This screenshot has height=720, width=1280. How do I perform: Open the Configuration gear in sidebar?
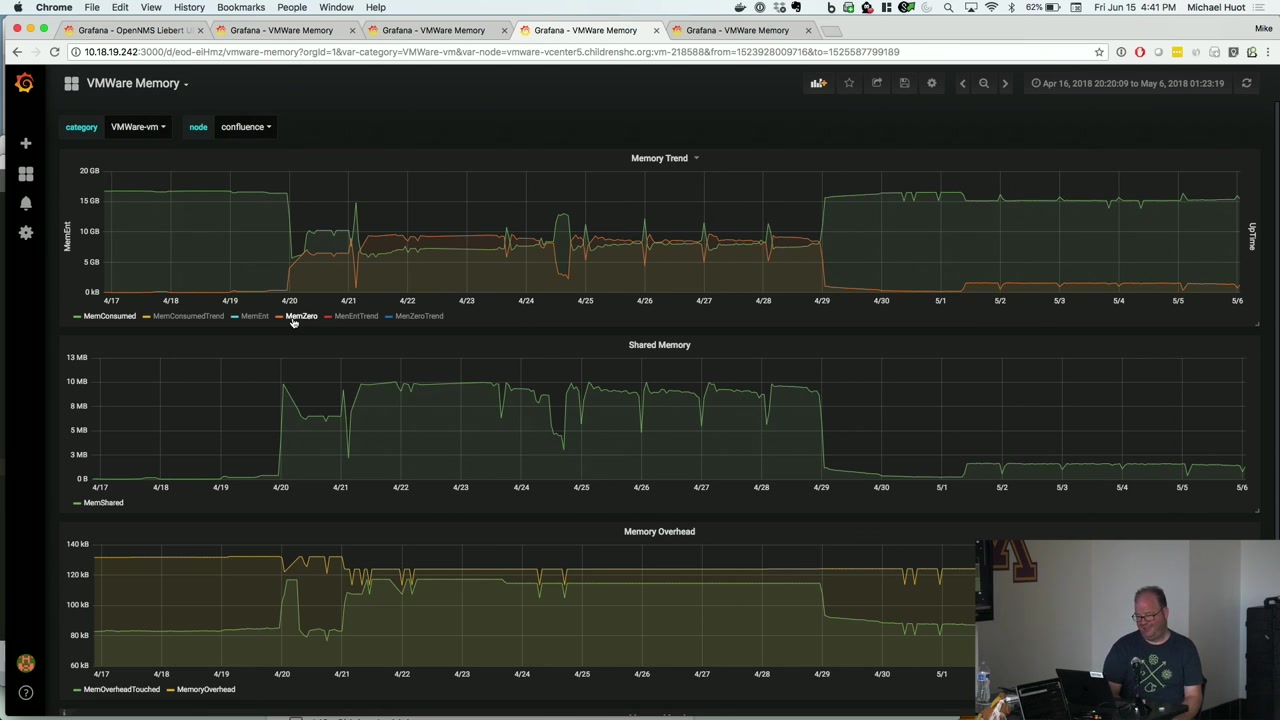click(26, 232)
